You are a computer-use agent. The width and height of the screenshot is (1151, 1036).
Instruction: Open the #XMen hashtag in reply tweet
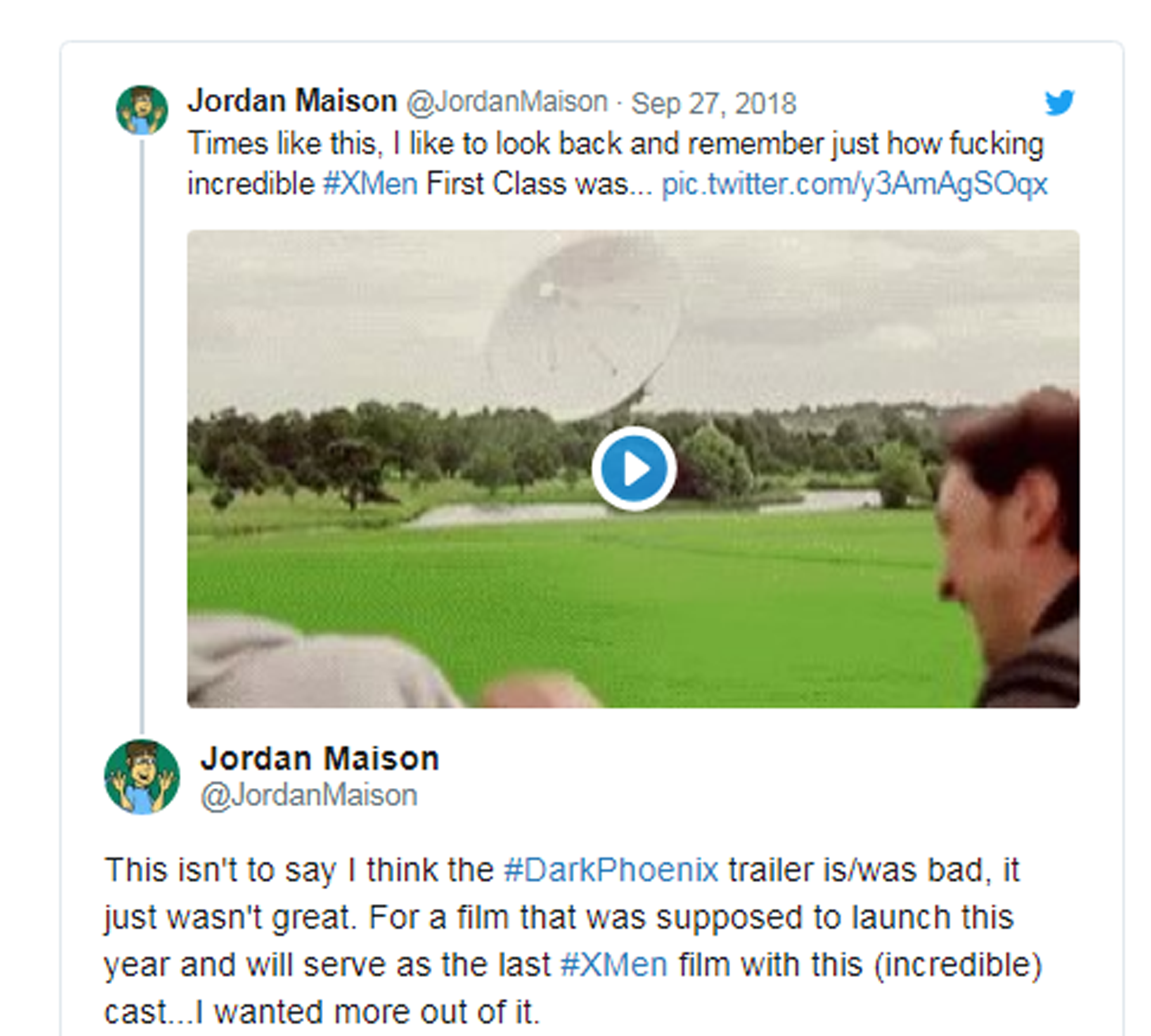tap(614, 965)
